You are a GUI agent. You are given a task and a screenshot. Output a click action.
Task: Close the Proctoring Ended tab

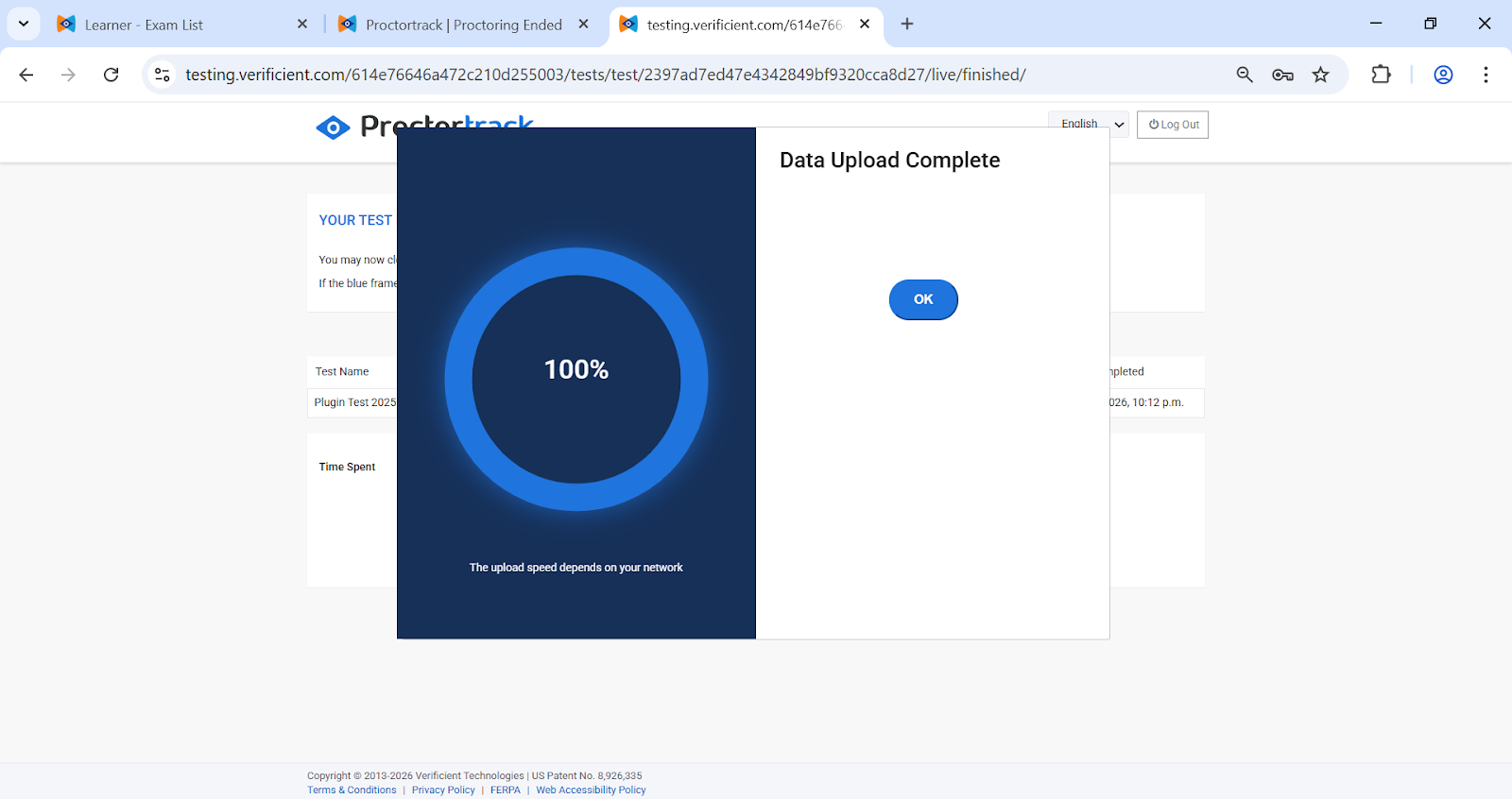pyautogui.click(x=584, y=25)
